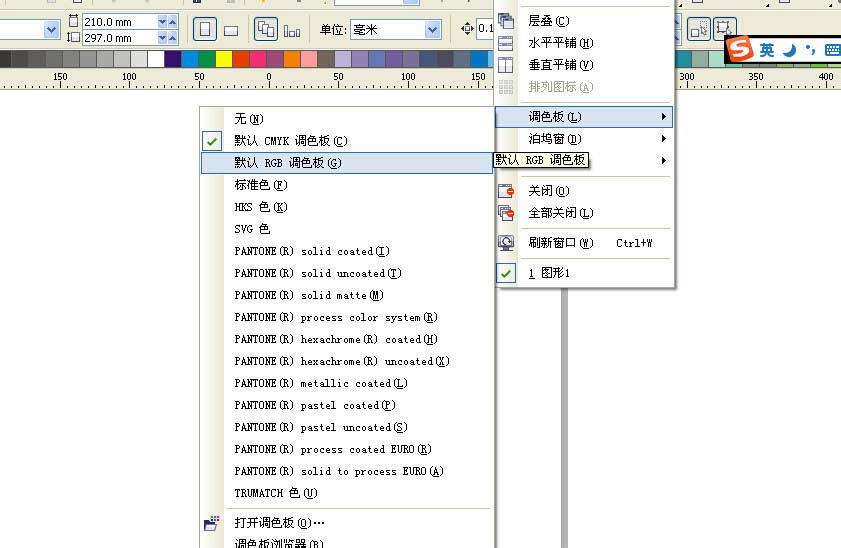Click the portrait orientation button
Viewport: 841px width, 548px height.
pos(204,30)
